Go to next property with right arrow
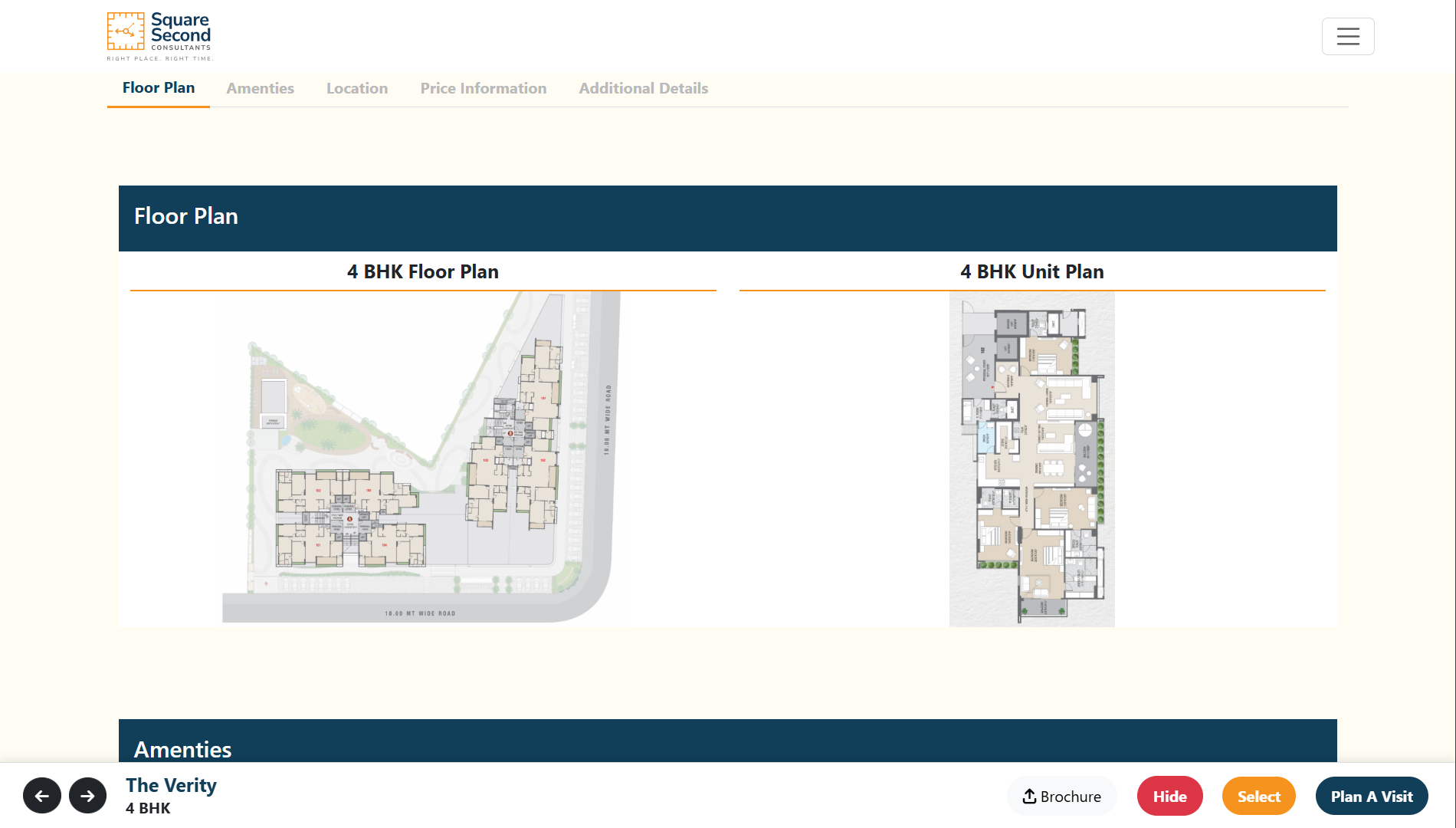The image size is (1456, 828). (88, 796)
